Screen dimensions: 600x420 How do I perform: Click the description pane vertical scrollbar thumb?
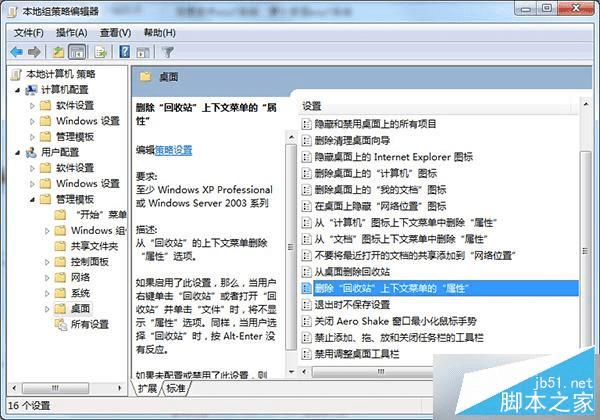coord(291,247)
